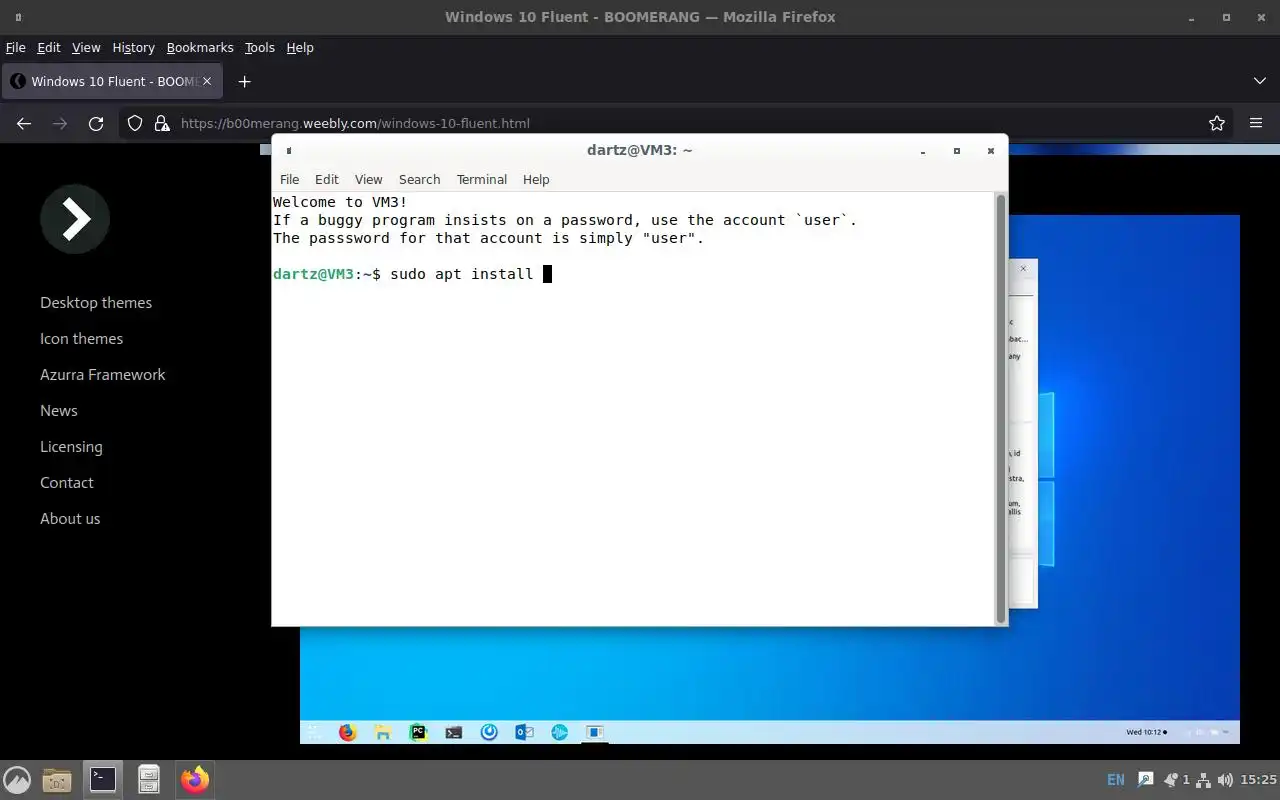The width and height of the screenshot is (1280, 800).
Task: Click the Wed 10:12 clock in the screenshot
Action: pyautogui.click(x=1144, y=732)
